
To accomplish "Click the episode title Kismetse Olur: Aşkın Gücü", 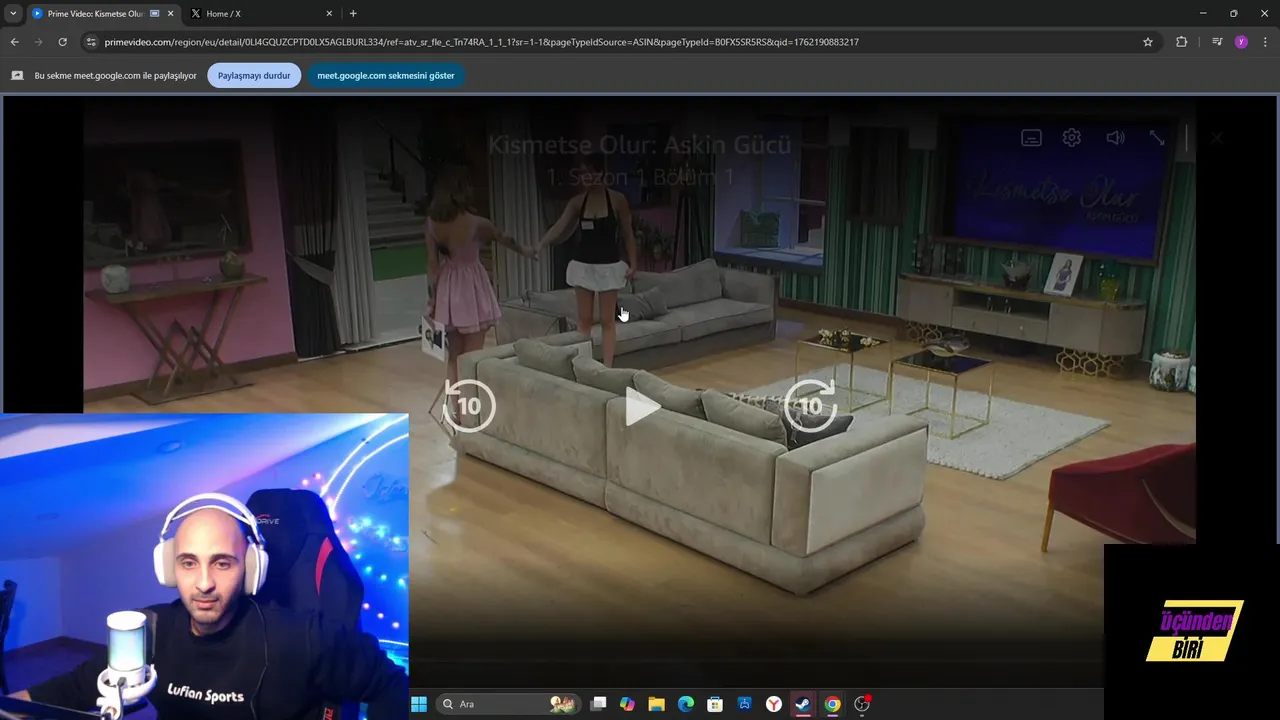I will 639,145.
